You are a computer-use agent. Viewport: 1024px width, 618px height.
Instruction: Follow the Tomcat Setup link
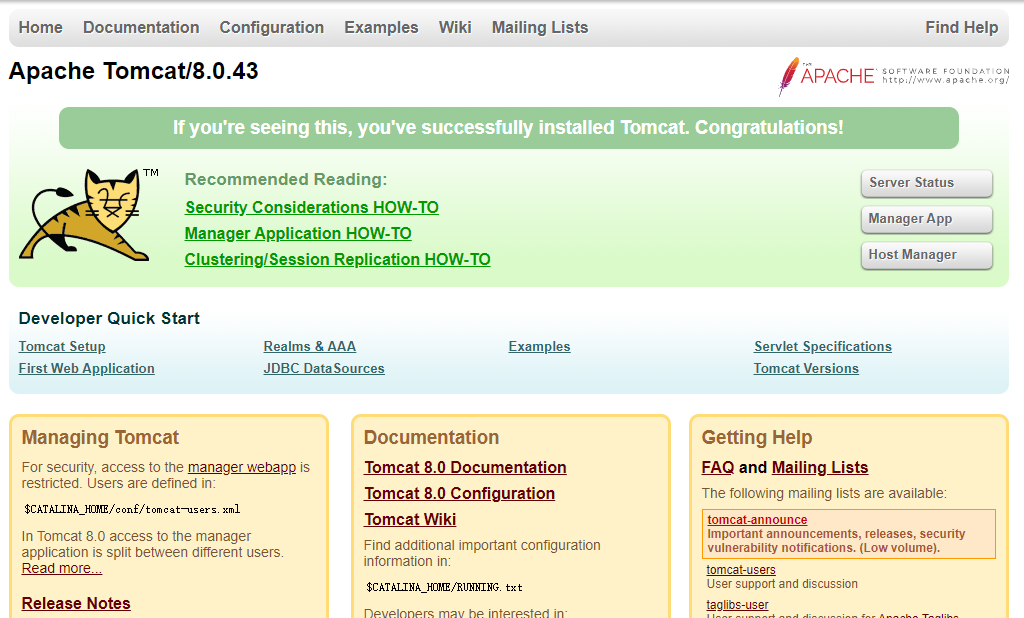[x=62, y=347]
